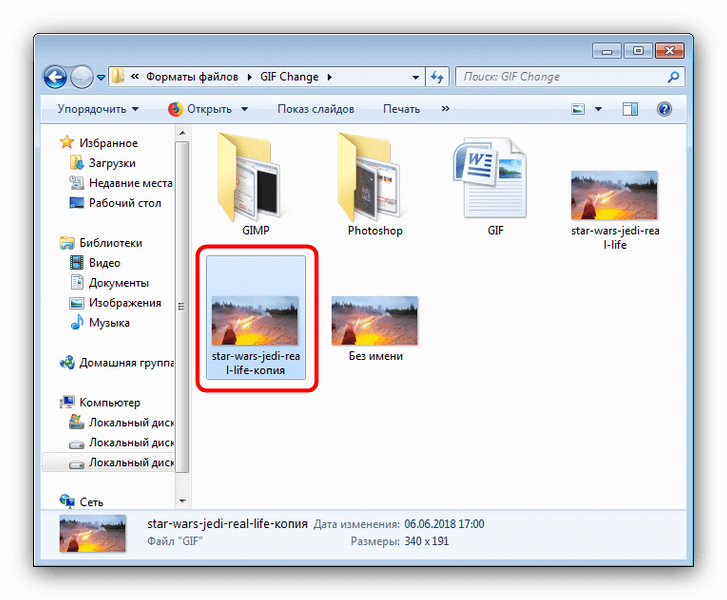Viewport: 727px width, 600px height.
Task: Click the folder icon in the address bar
Action: pos(118,77)
